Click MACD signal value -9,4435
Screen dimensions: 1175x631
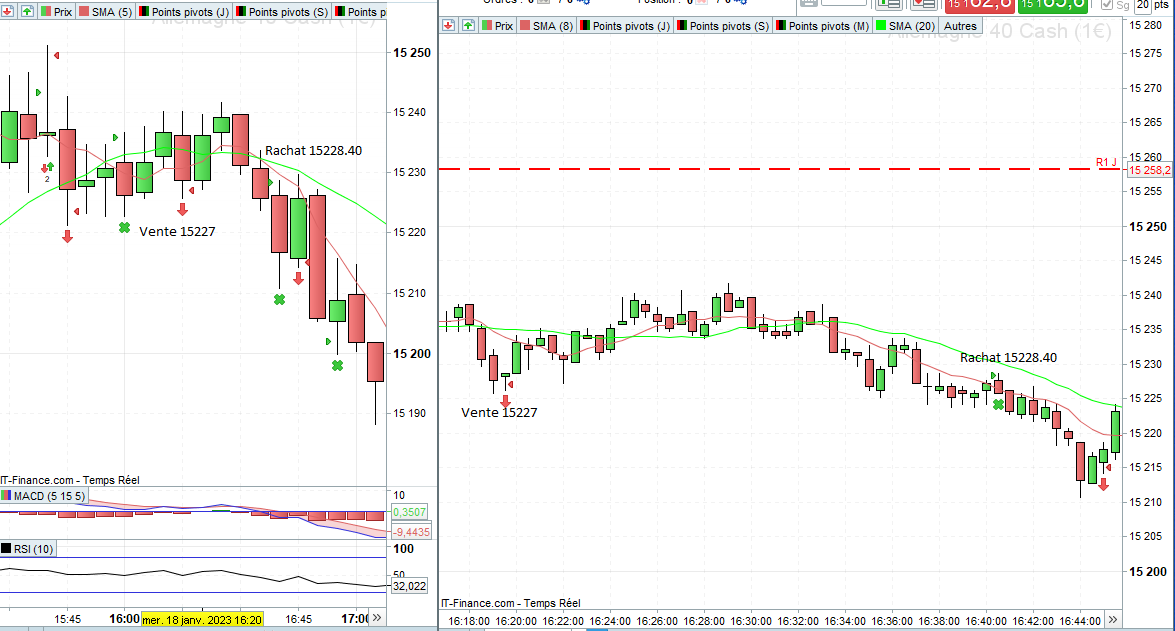pyautogui.click(x=411, y=532)
